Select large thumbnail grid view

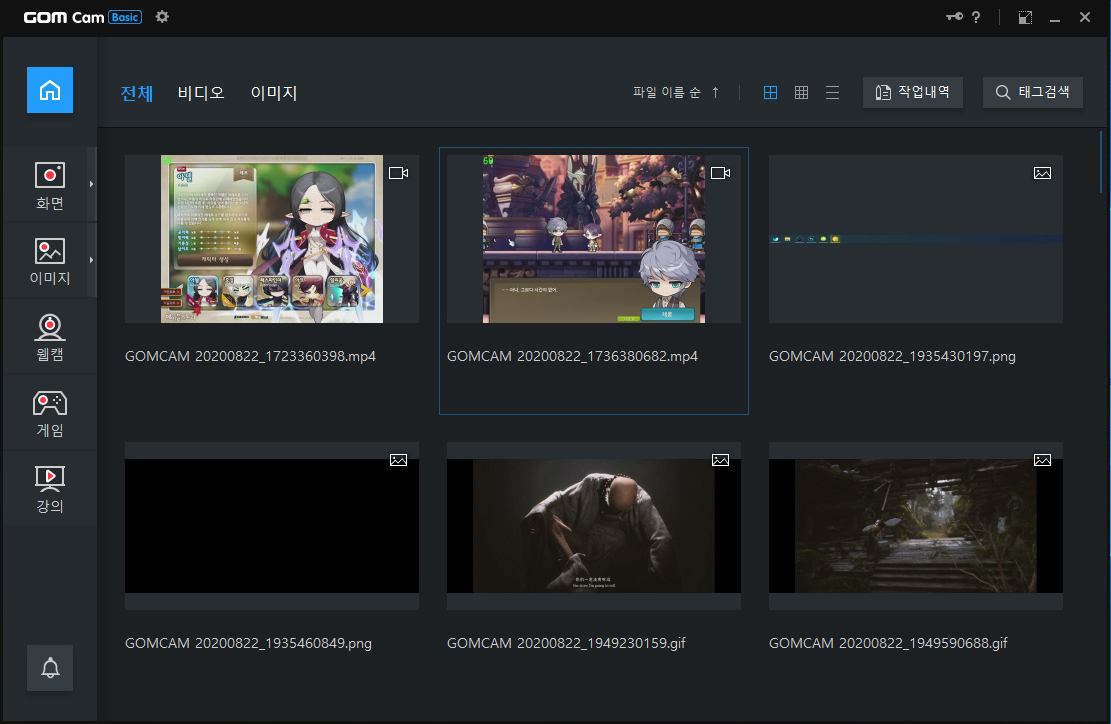tap(770, 92)
